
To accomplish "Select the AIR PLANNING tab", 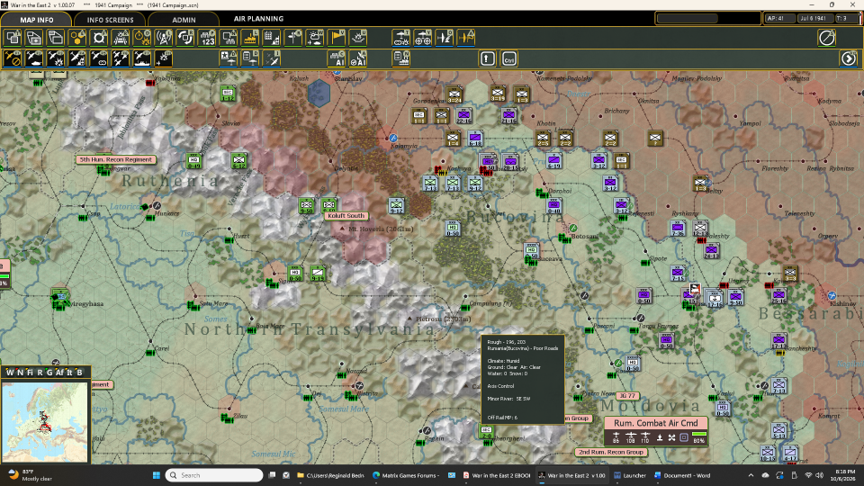I will pos(258,19).
